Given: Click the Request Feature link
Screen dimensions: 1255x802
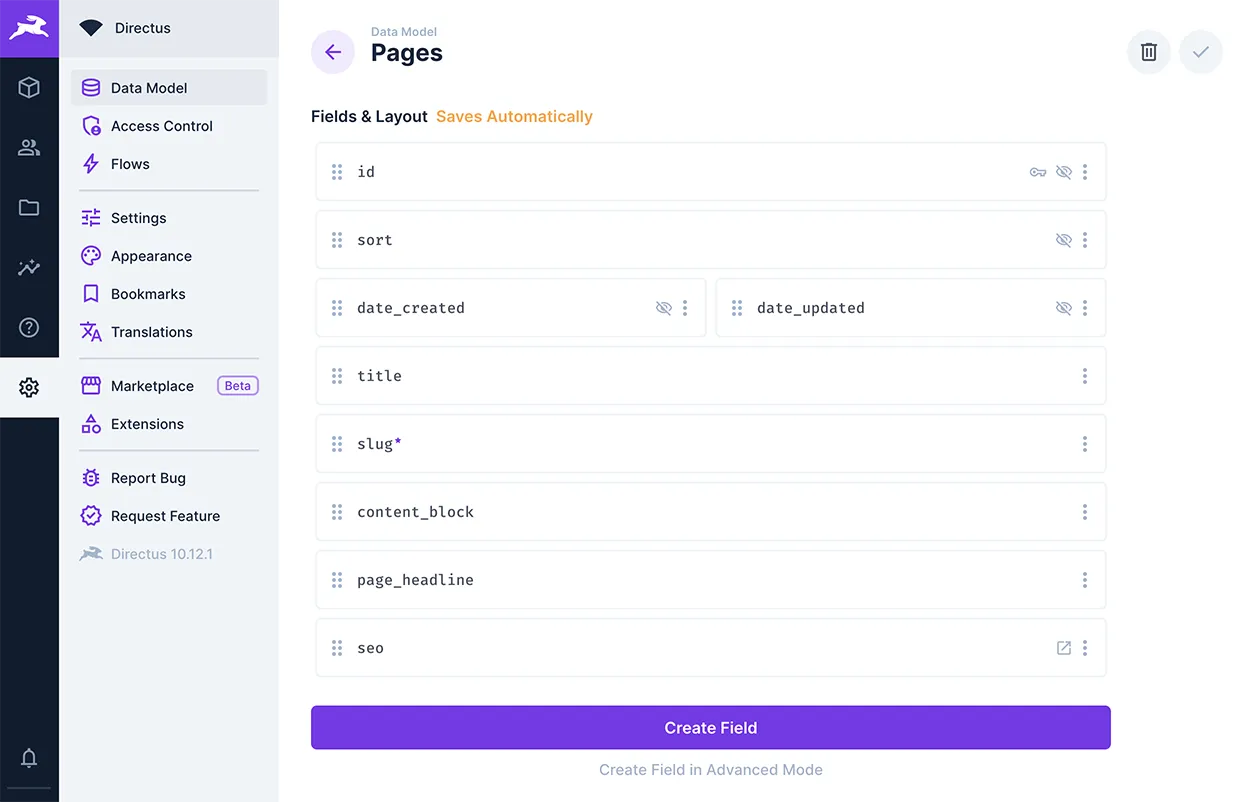Looking at the screenshot, I should pos(169,516).
